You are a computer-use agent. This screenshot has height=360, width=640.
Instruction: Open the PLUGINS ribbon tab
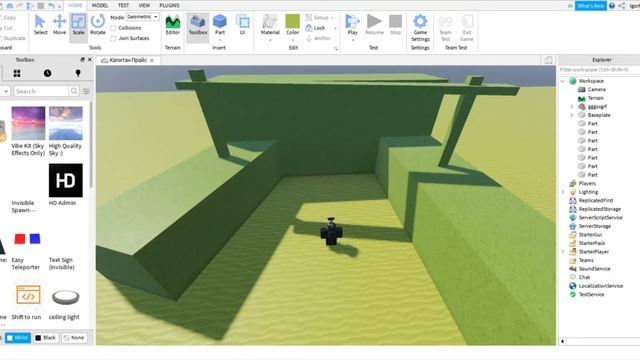click(x=169, y=5)
